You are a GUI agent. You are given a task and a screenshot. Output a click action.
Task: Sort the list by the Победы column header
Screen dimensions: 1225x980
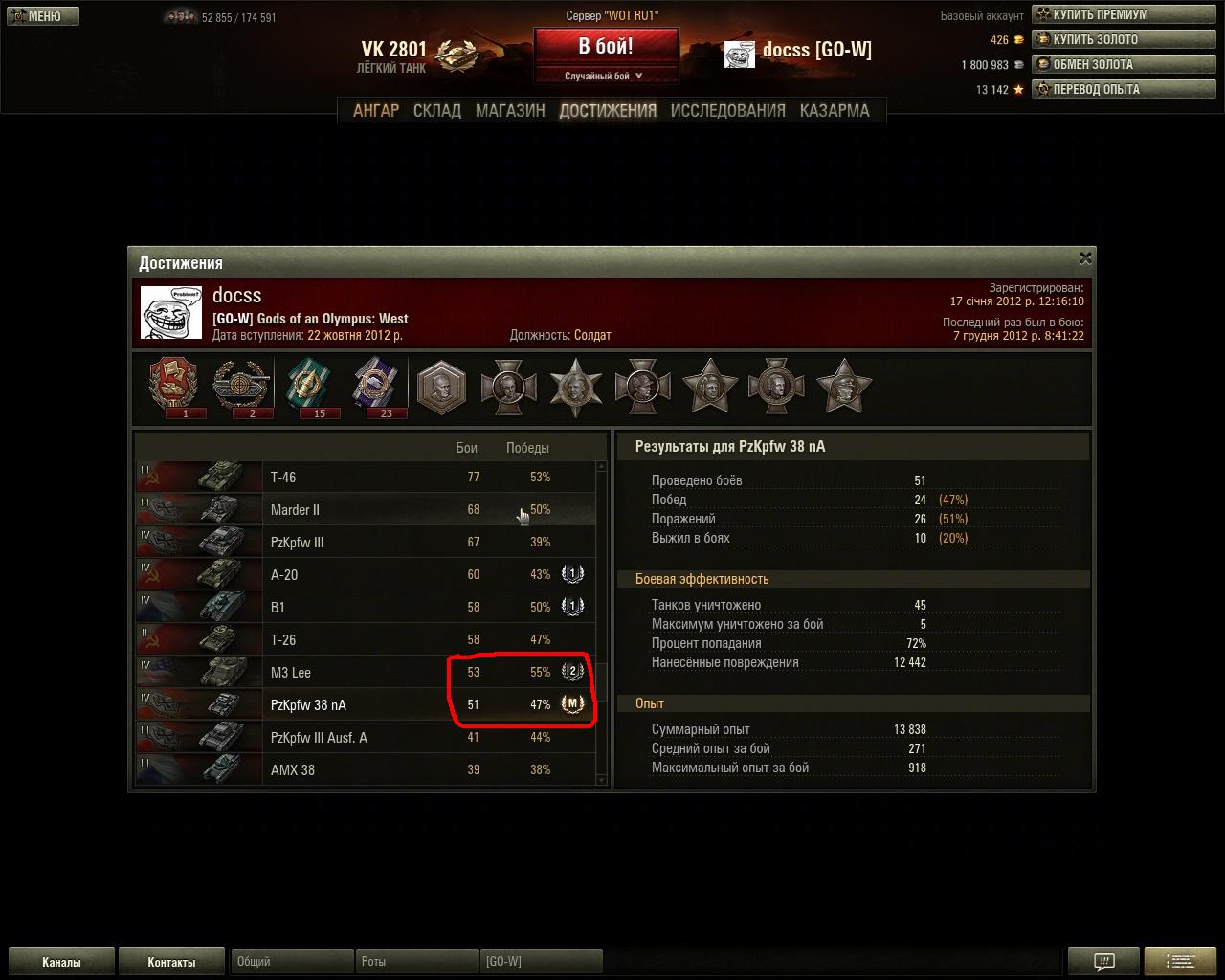527,448
